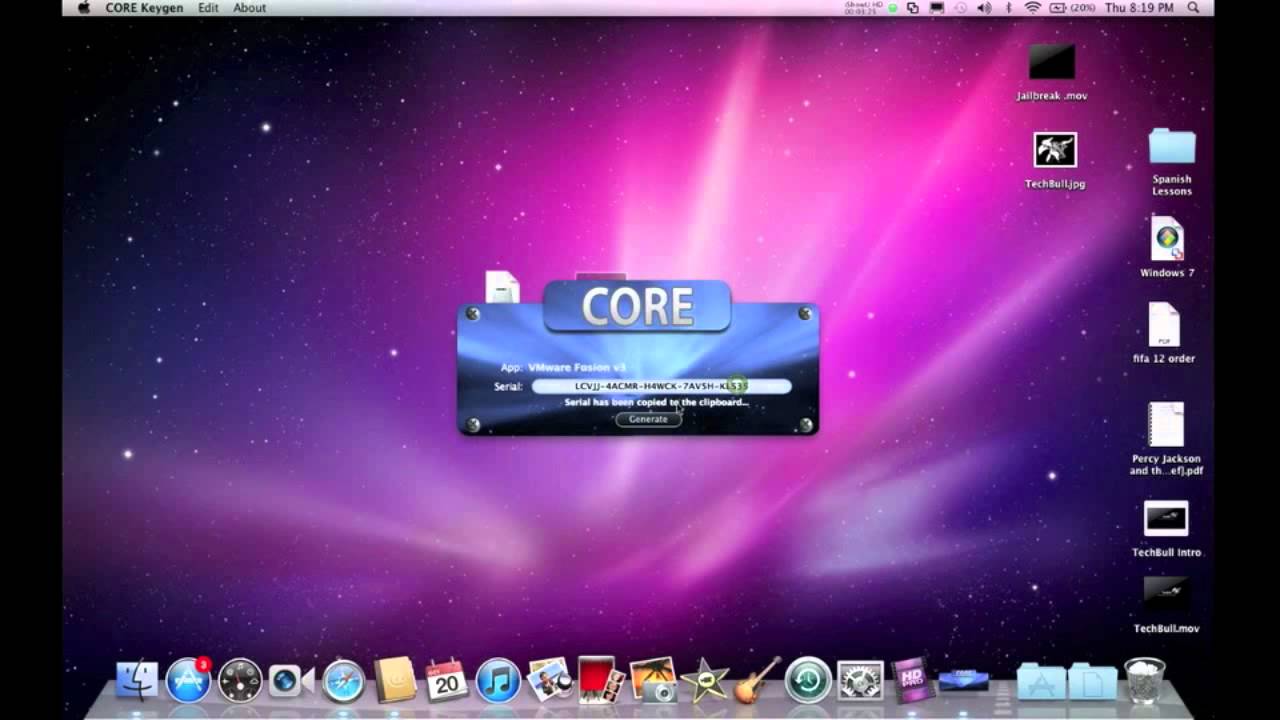
Task: Click the serial number field
Action: 661,386
